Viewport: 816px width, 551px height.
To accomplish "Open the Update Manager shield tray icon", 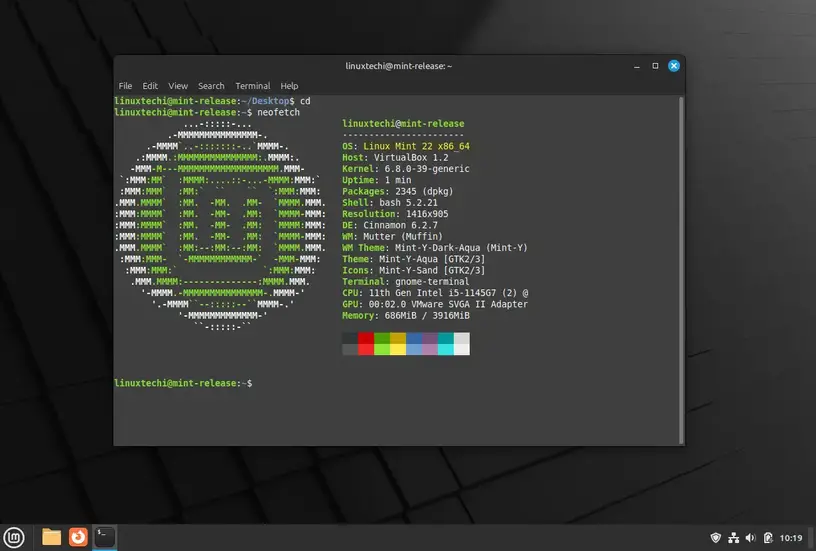I will pyautogui.click(x=716, y=537).
